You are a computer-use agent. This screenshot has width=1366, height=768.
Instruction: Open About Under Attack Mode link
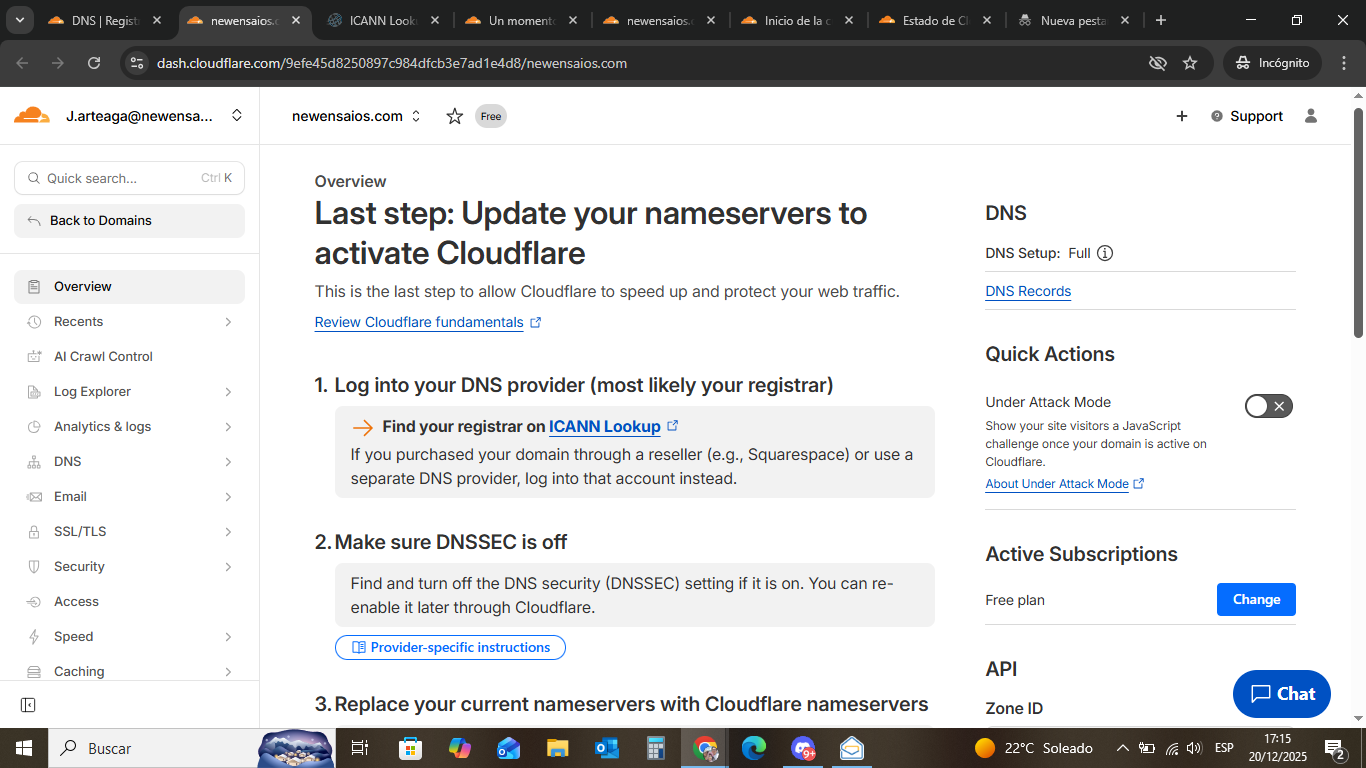click(x=1065, y=484)
